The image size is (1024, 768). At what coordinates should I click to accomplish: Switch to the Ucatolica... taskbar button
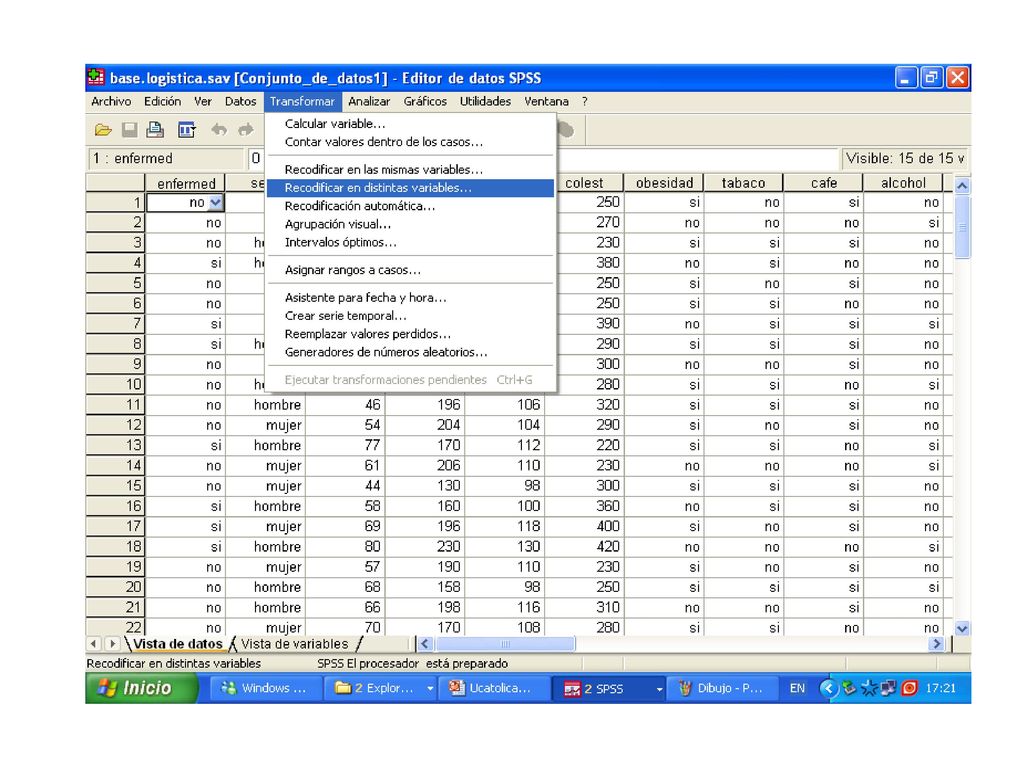tap(494, 688)
